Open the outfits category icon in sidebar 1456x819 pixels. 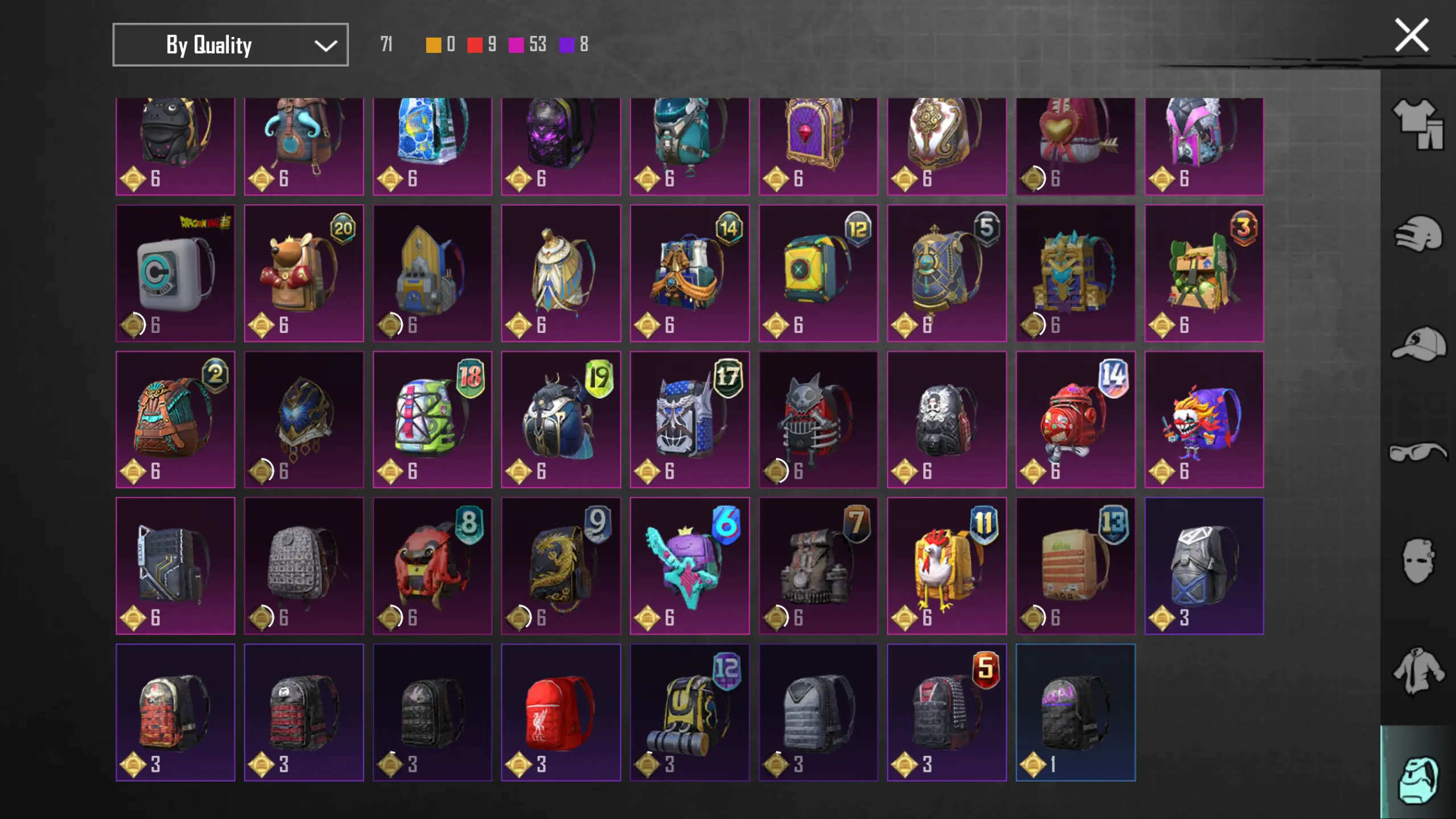[1418, 125]
